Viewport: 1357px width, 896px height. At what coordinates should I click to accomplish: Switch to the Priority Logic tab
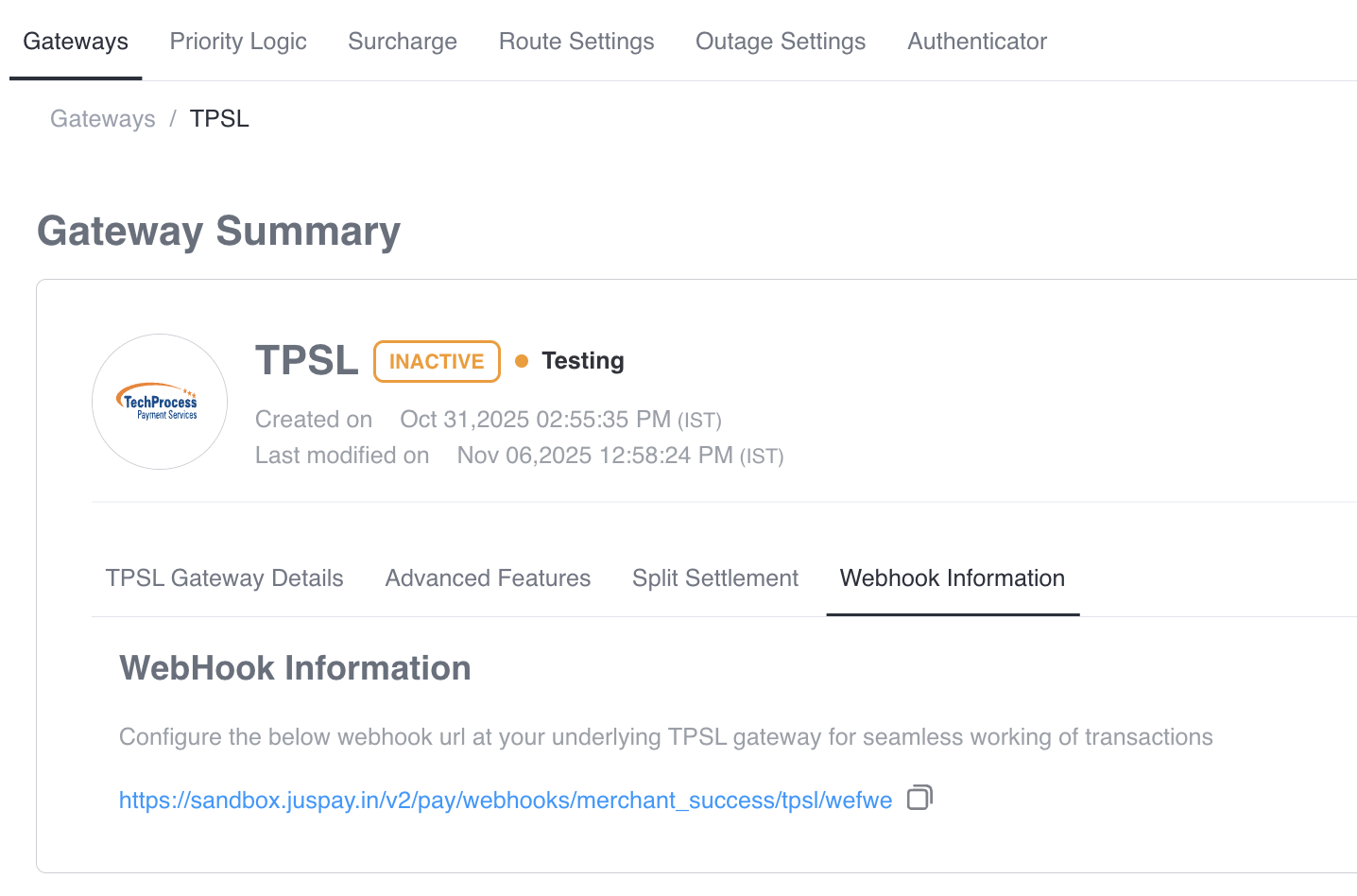238,42
